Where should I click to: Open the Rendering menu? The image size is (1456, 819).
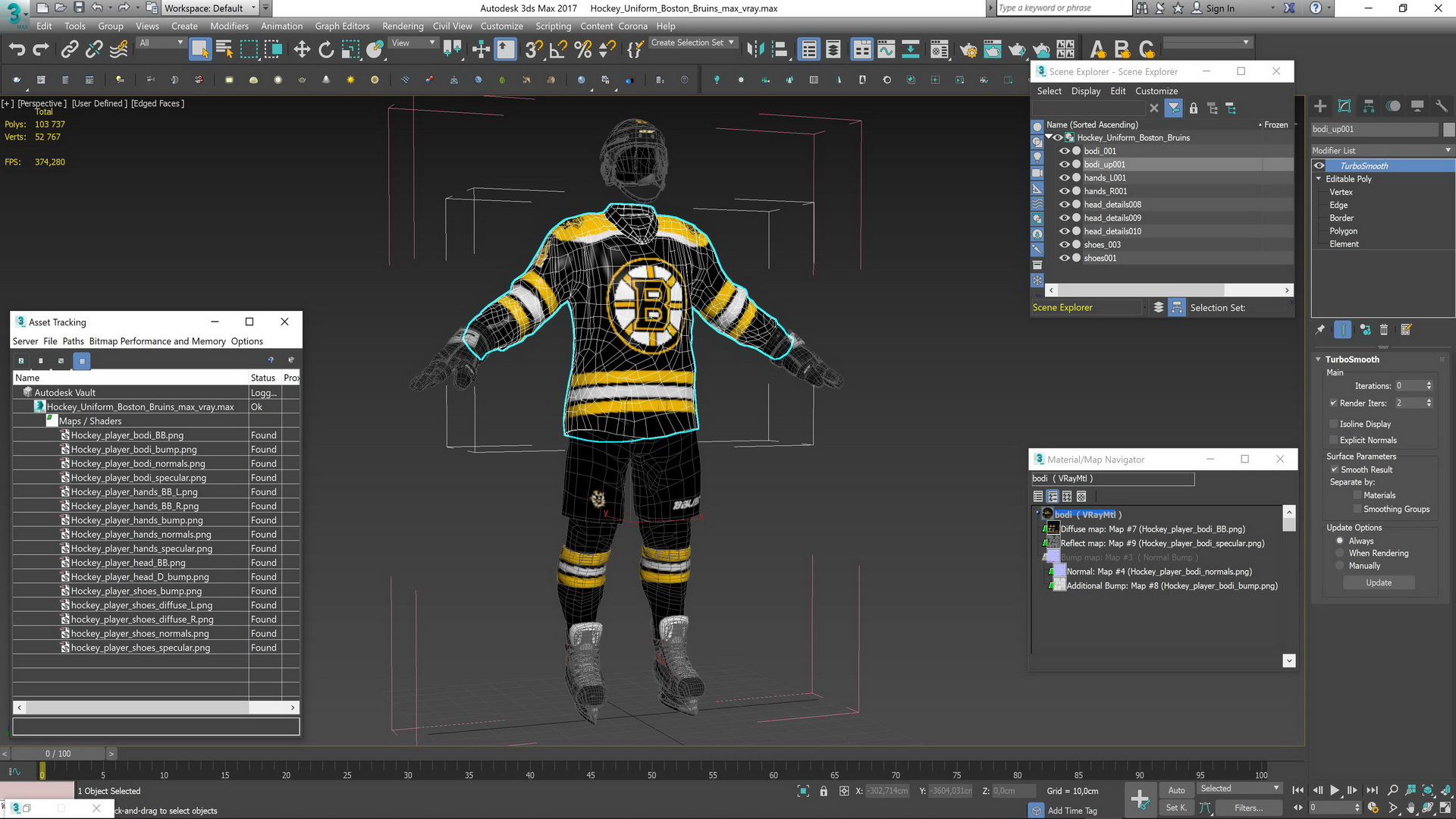403,26
